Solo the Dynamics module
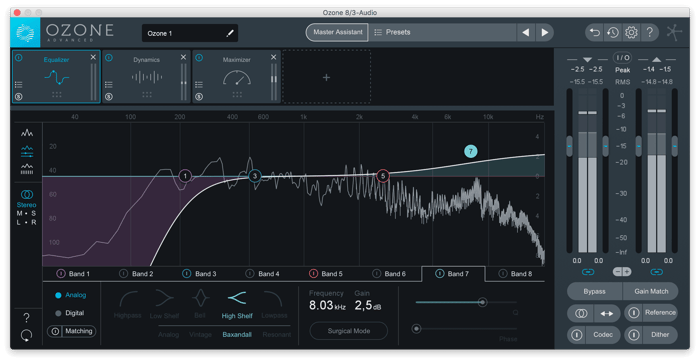Screen dimensions: 700x362 [x=108, y=96]
